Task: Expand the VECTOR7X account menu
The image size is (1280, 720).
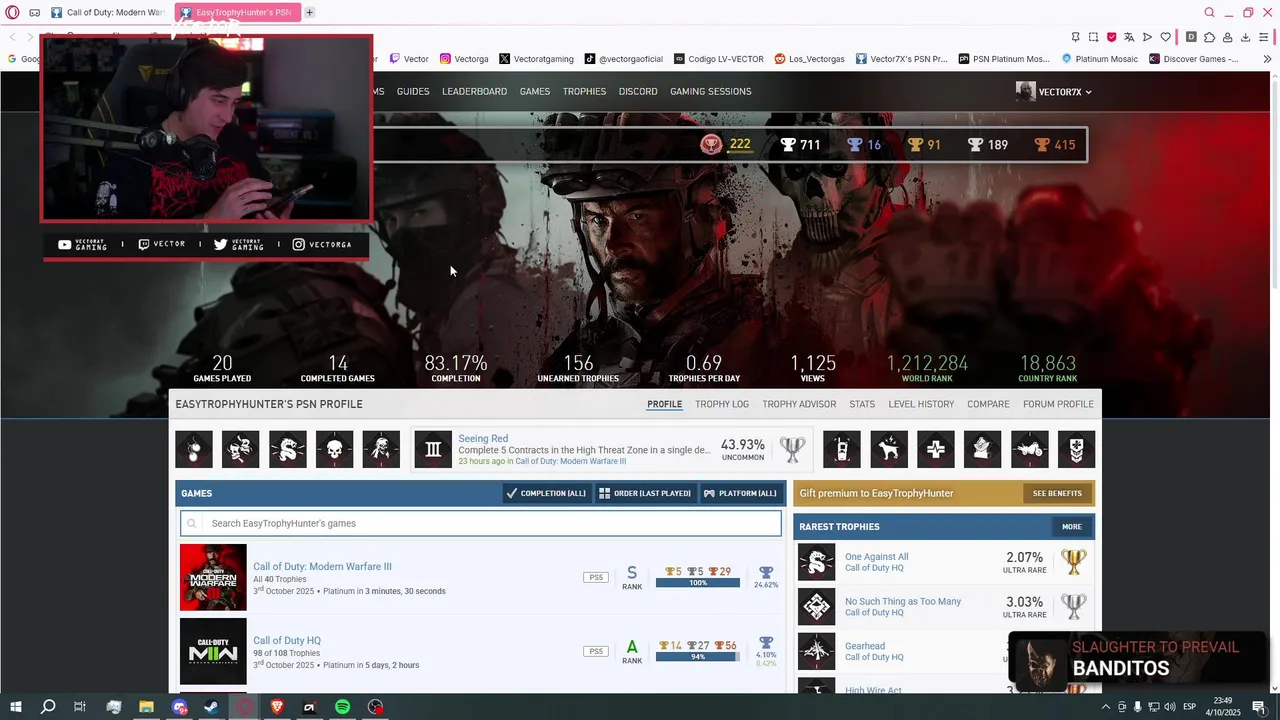Action: [1054, 92]
